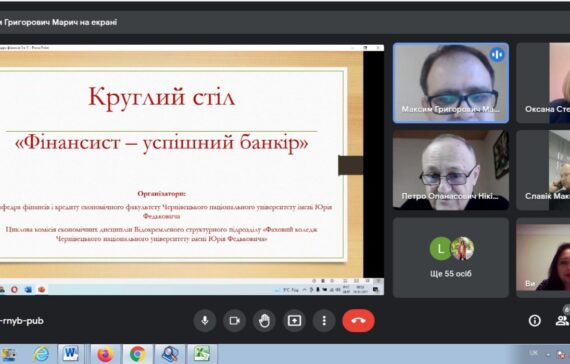570x364 pixels.
Task: Turn off the camera button
Action: click(234, 320)
